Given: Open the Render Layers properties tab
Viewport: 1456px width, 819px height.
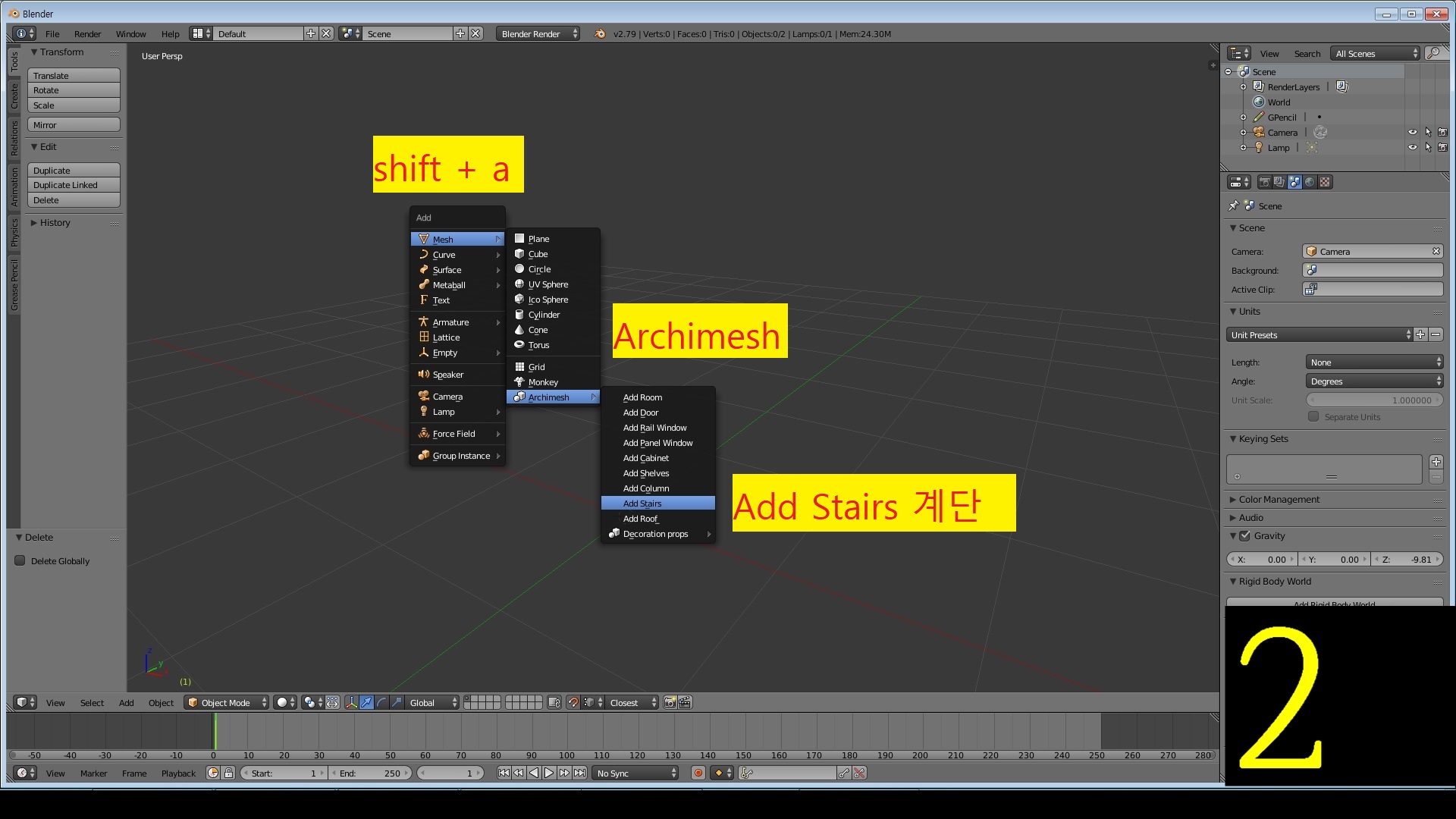Looking at the screenshot, I should [1279, 182].
